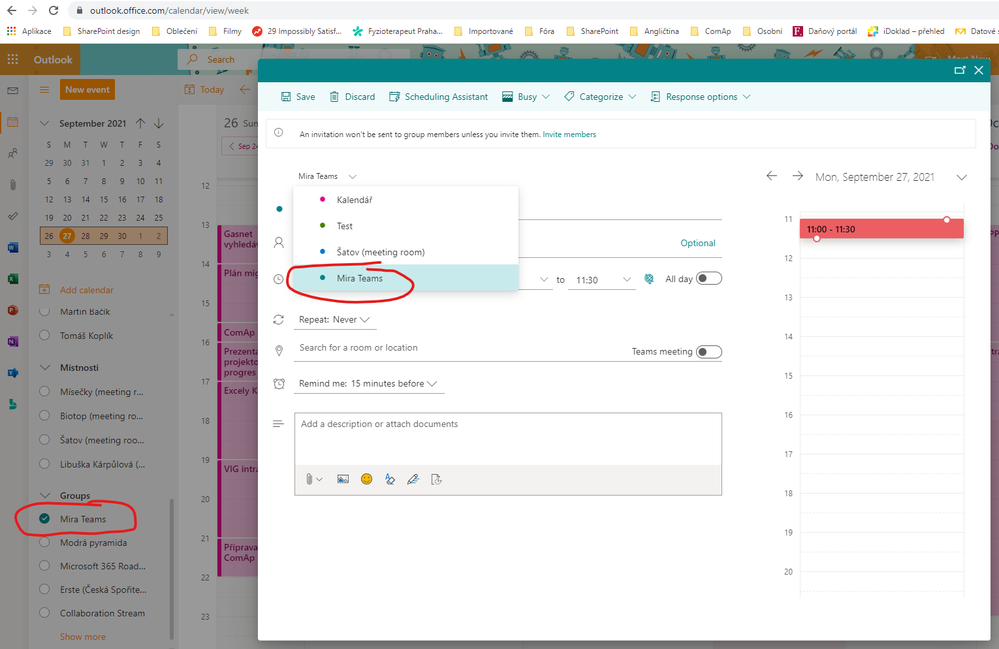Image resolution: width=999 pixels, height=649 pixels.
Task: Open Repeat: Never dropdown
Action: pyautogui.click(x=334, y=320)
